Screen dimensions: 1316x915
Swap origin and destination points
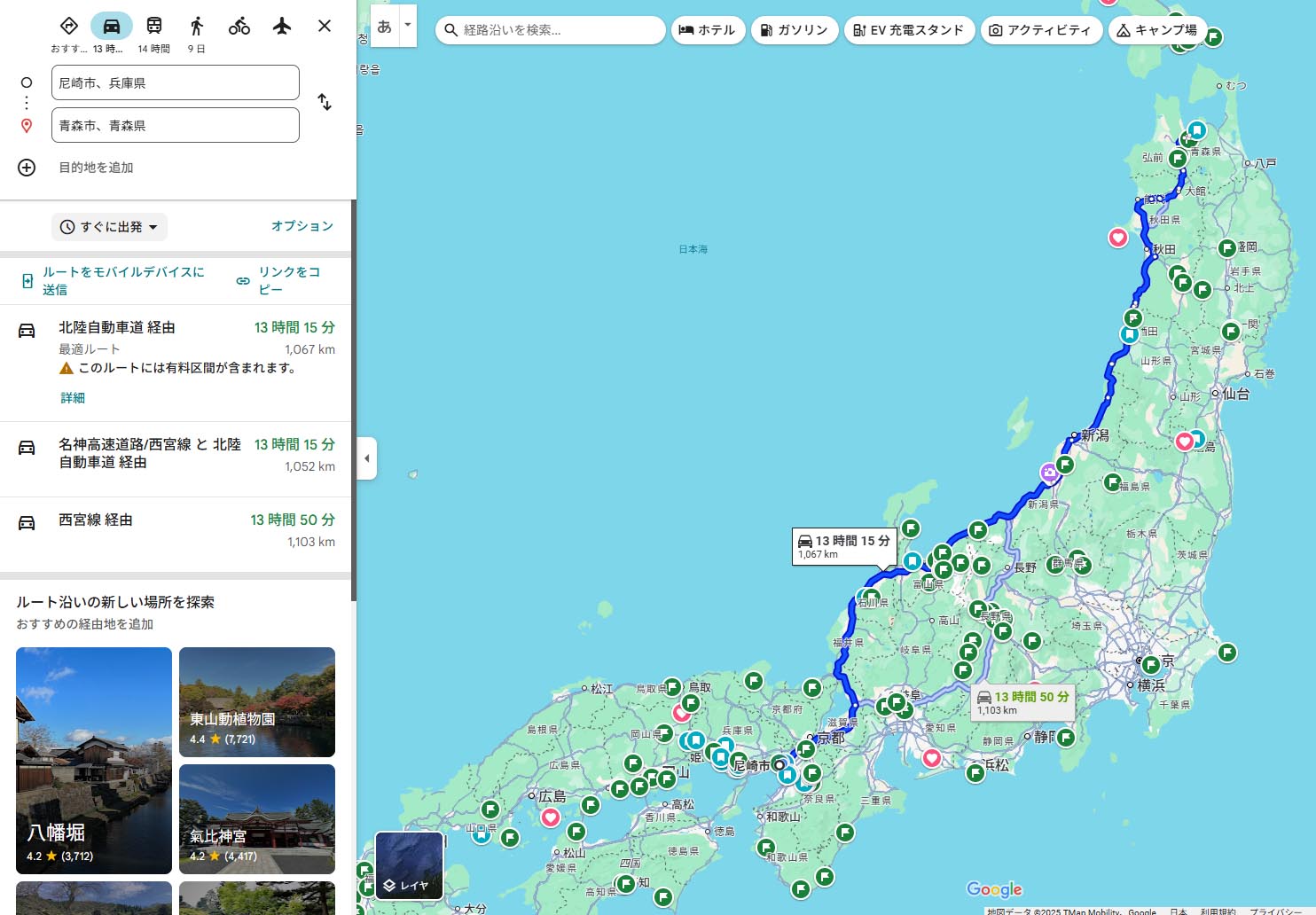coord(325,103)
